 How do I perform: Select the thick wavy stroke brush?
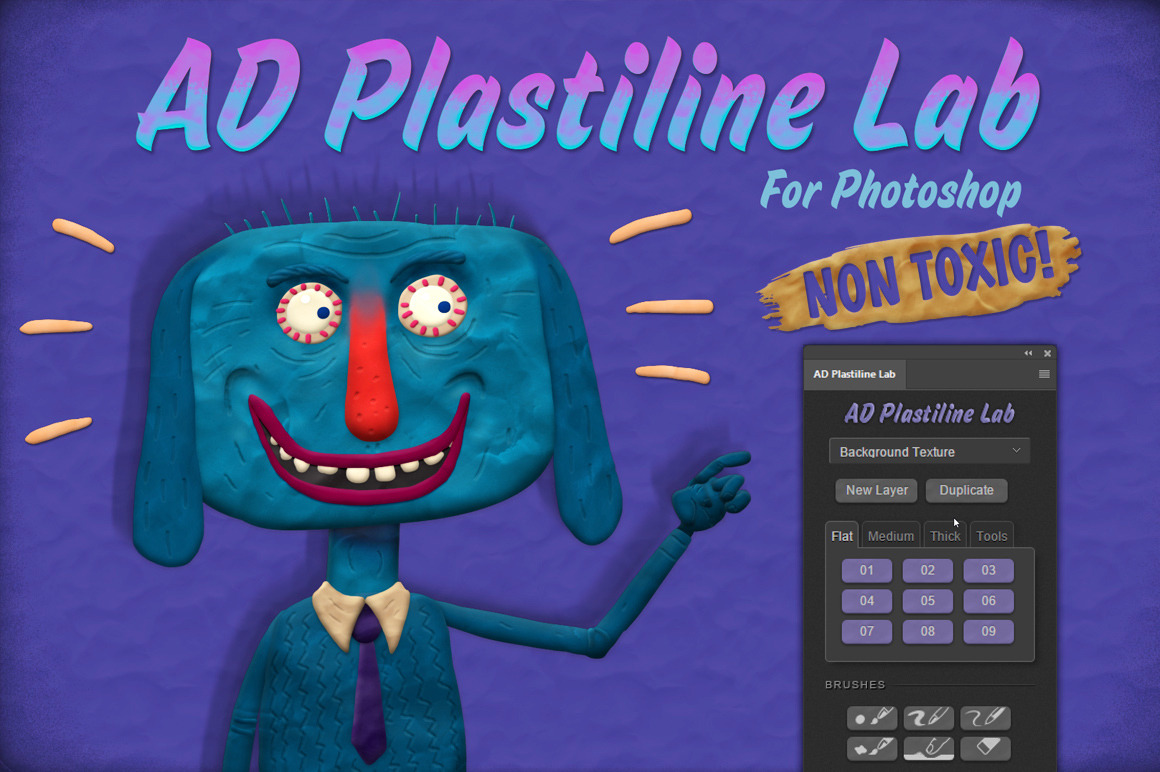pos(928,717)
